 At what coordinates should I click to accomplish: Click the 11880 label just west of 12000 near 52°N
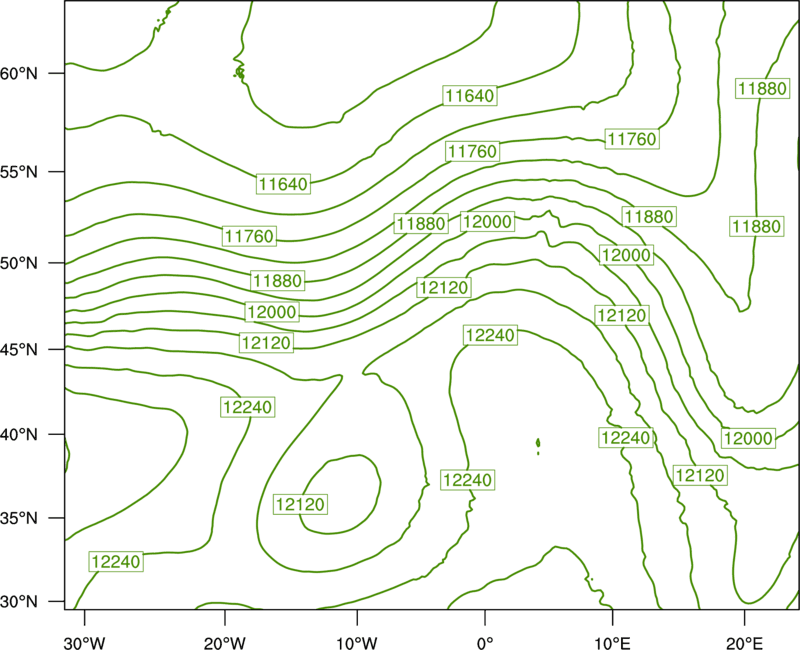click(421, 223)
